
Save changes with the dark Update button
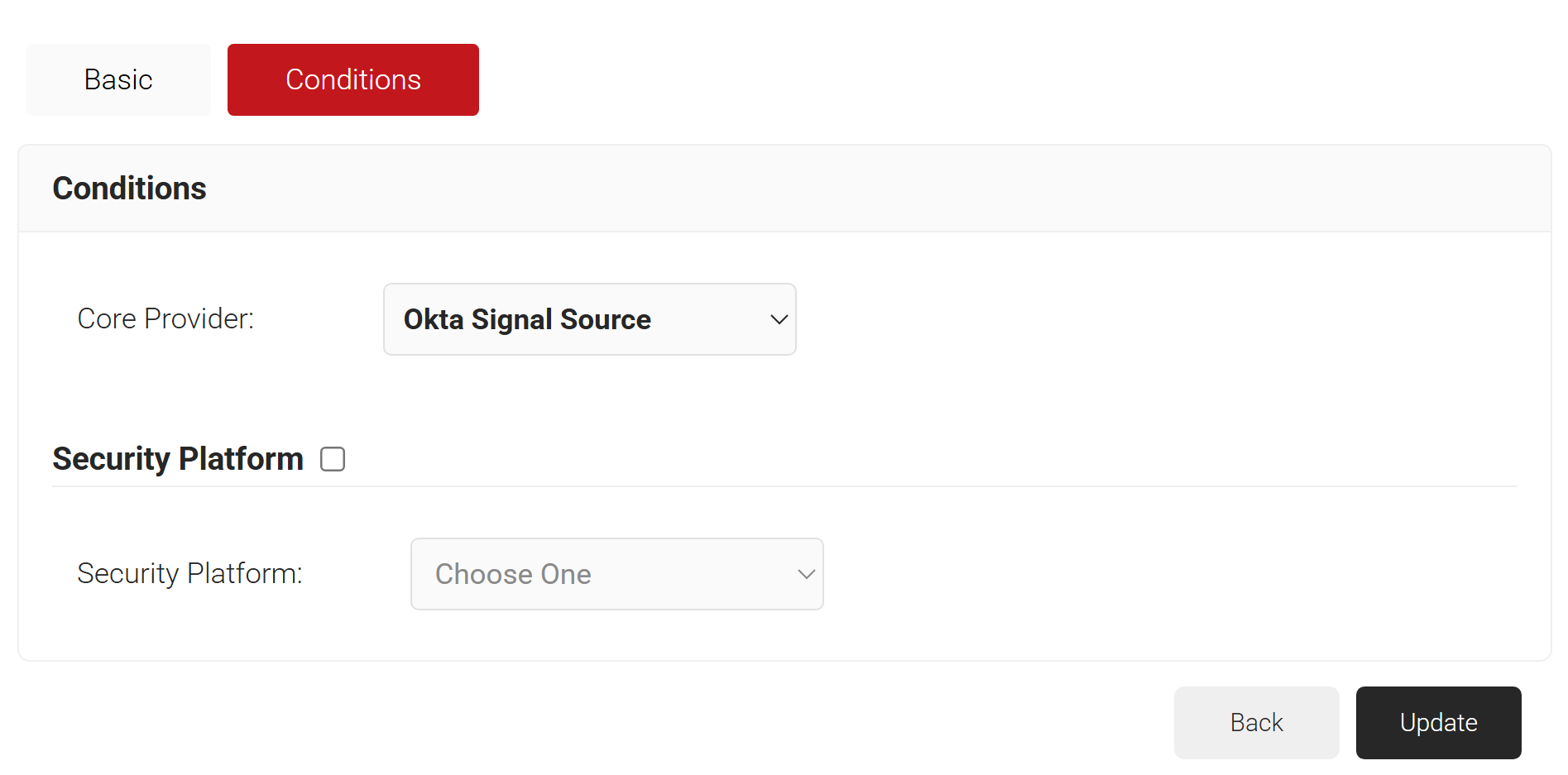pyautogui.click(x=1439, y=723)
